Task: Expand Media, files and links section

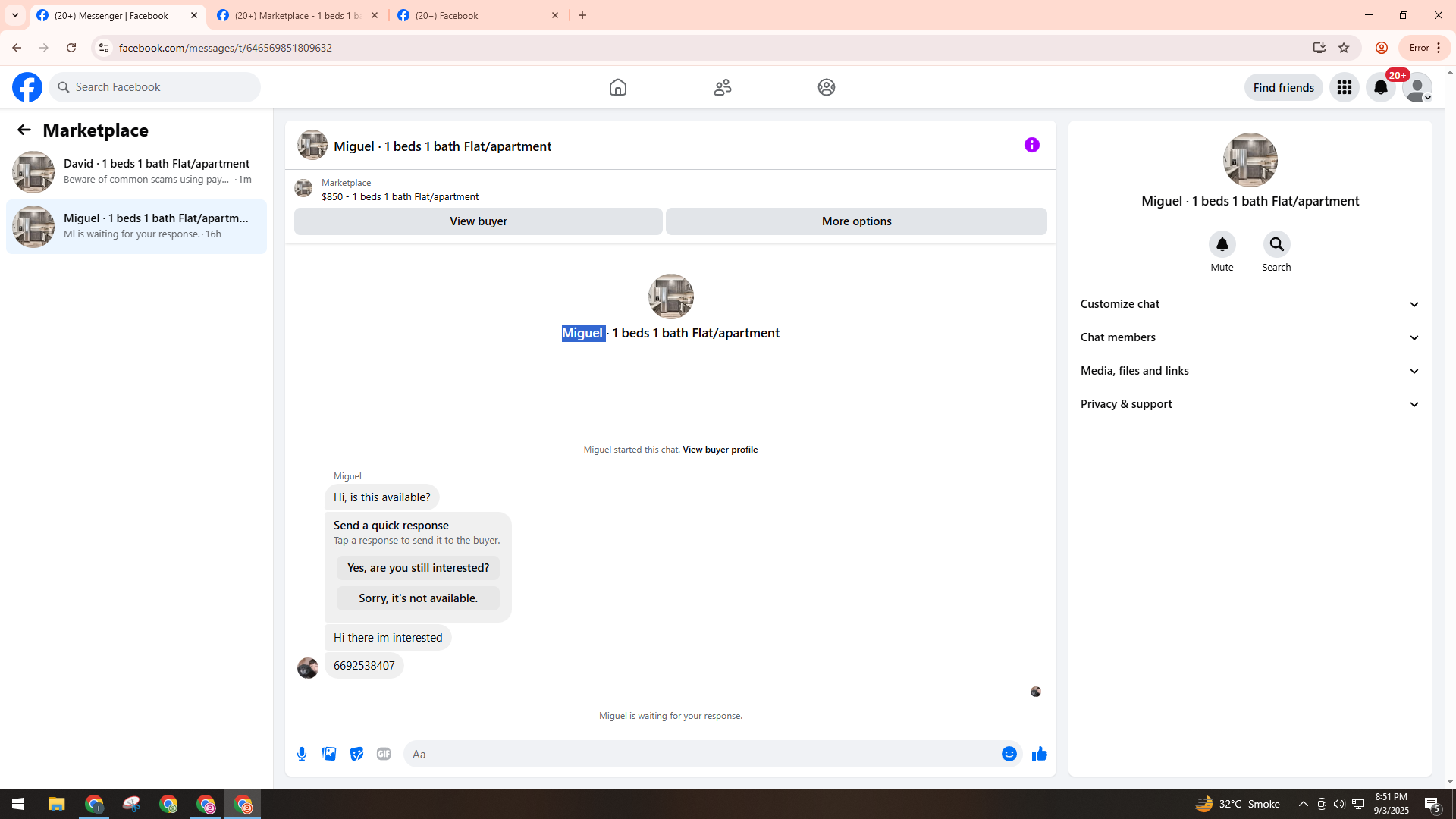Action: (1250, 371)
